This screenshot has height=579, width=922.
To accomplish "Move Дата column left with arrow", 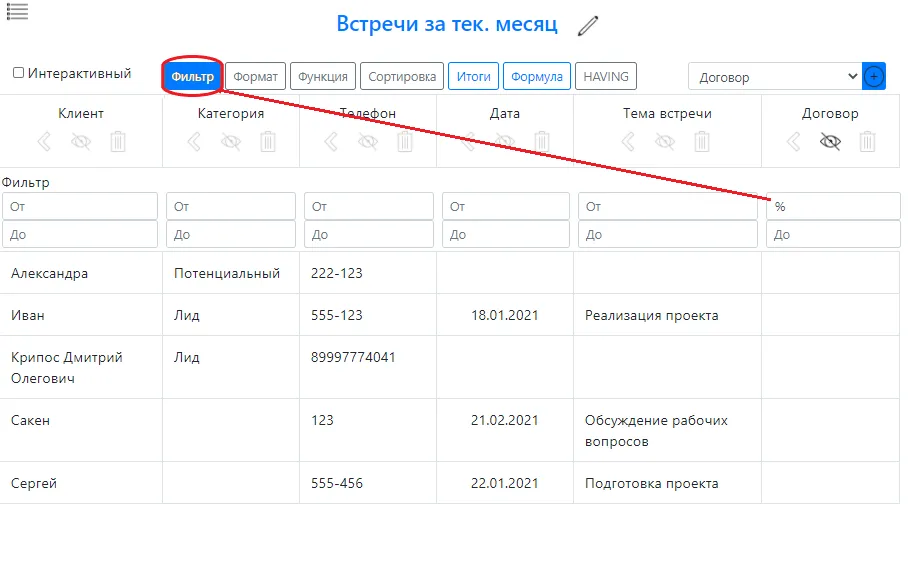I will pyautogui.click(x=468, y=142).
